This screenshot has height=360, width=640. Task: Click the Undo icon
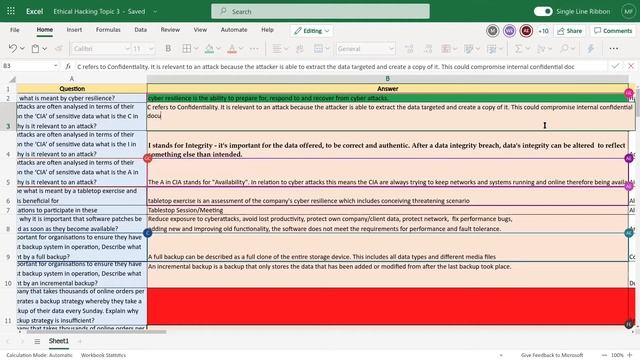pyautogui.click(x=13, y=49)
